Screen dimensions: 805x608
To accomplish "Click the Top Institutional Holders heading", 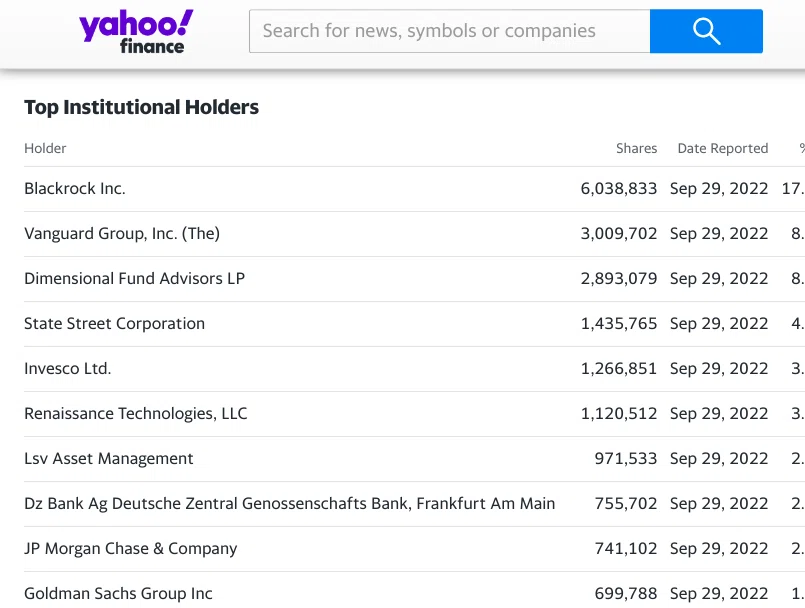I will click(x=142, y=107).
